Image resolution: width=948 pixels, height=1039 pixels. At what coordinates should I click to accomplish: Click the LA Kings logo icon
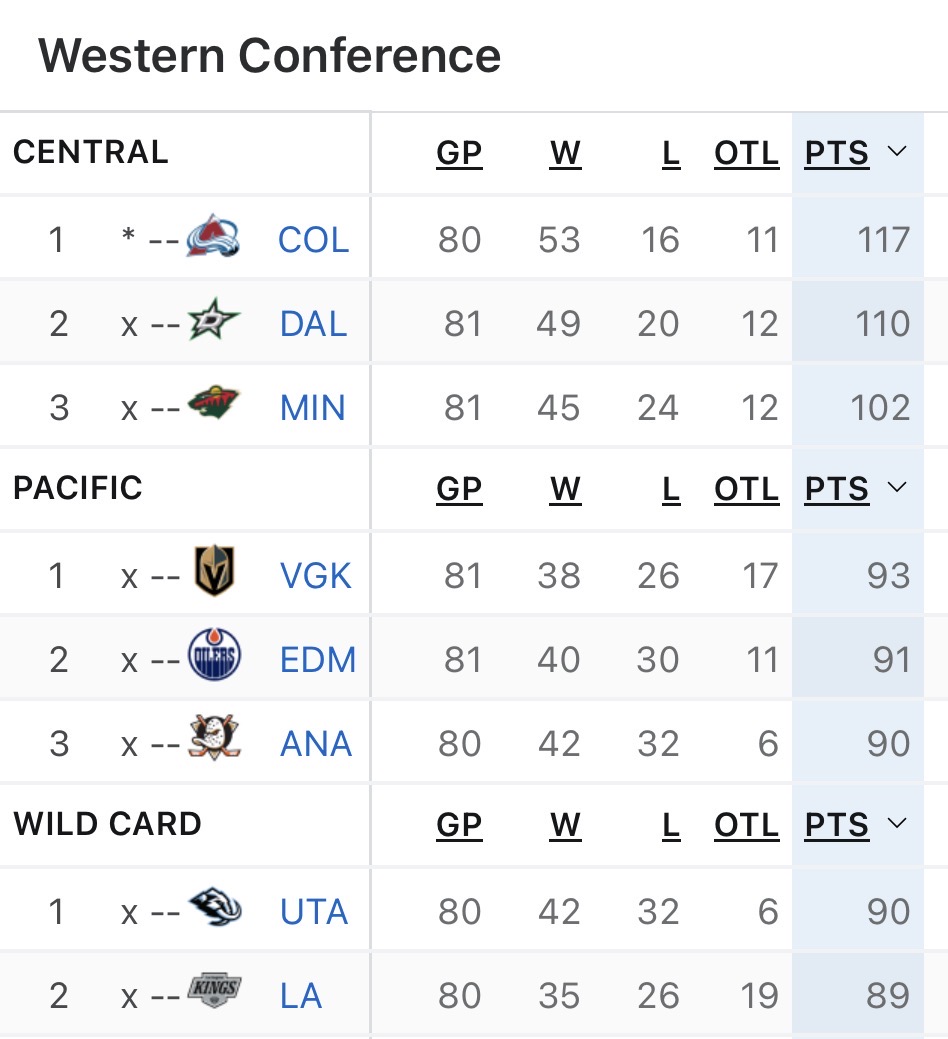pyautogui.click(x=214, y=992)
